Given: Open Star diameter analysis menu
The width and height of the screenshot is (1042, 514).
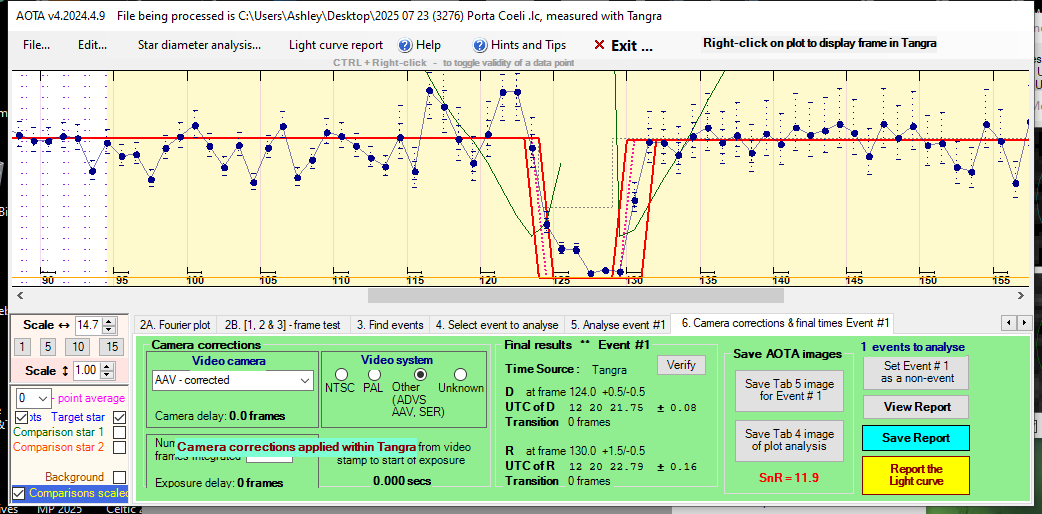Looking at the screenshot, I should [x=199, y=45].
